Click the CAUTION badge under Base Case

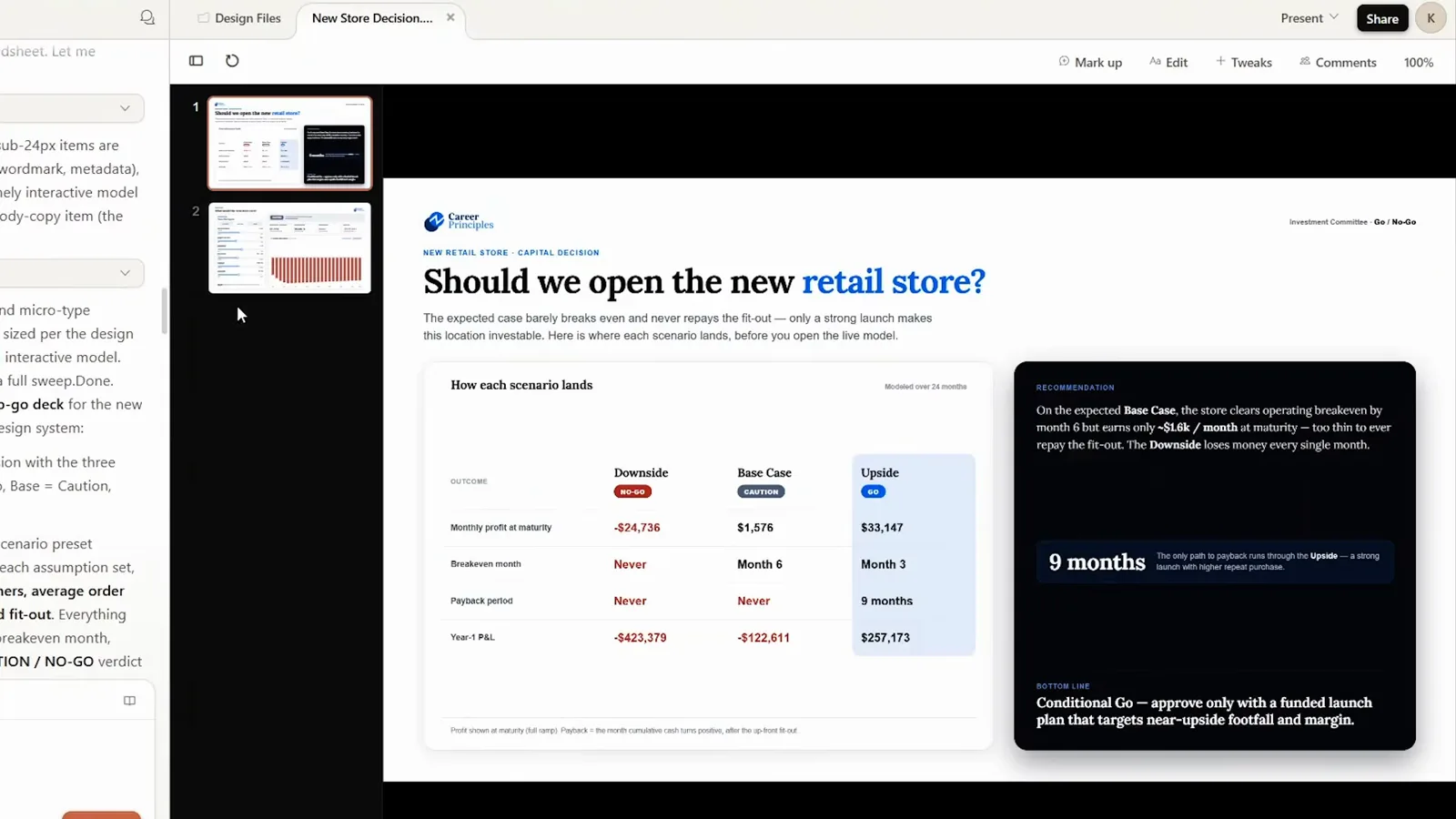(761, 491)
